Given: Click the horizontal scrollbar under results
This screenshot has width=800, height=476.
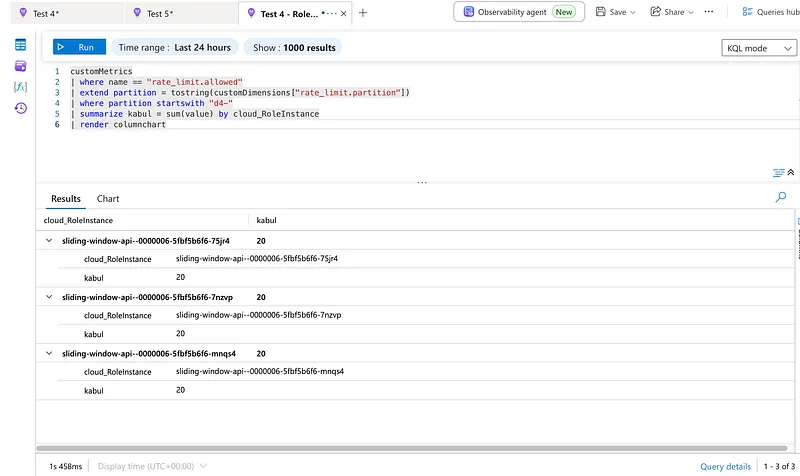Looking at the screenshot, I should coord(411,448).
